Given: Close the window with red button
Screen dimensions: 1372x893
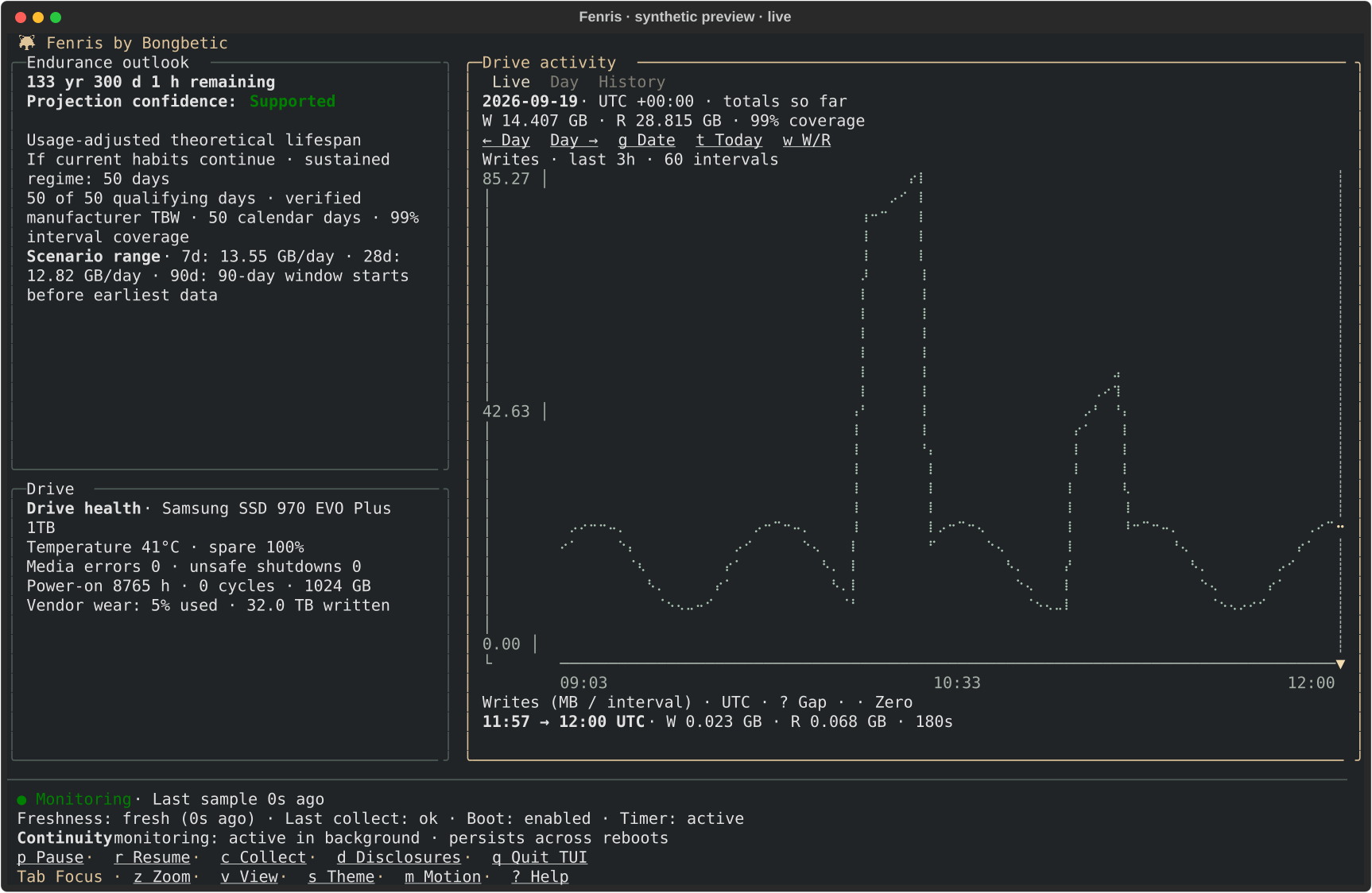Looking at the screenshot, I should [21, 17].
